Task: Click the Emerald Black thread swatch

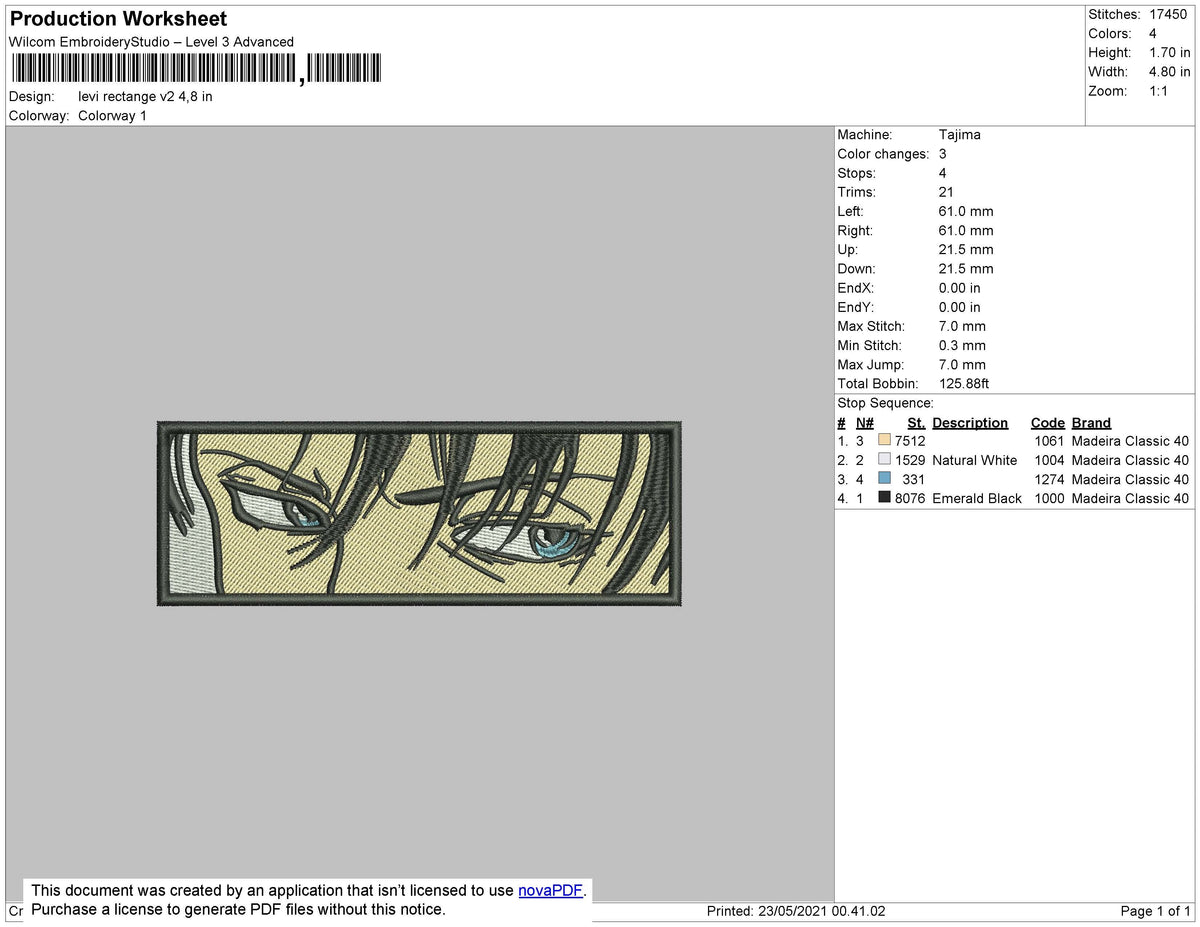Action: click(x=884, y=498)
